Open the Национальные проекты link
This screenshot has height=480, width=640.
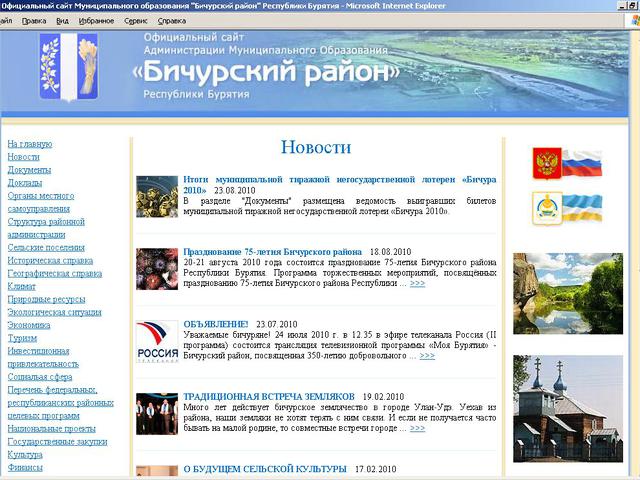tap(51, 429)
